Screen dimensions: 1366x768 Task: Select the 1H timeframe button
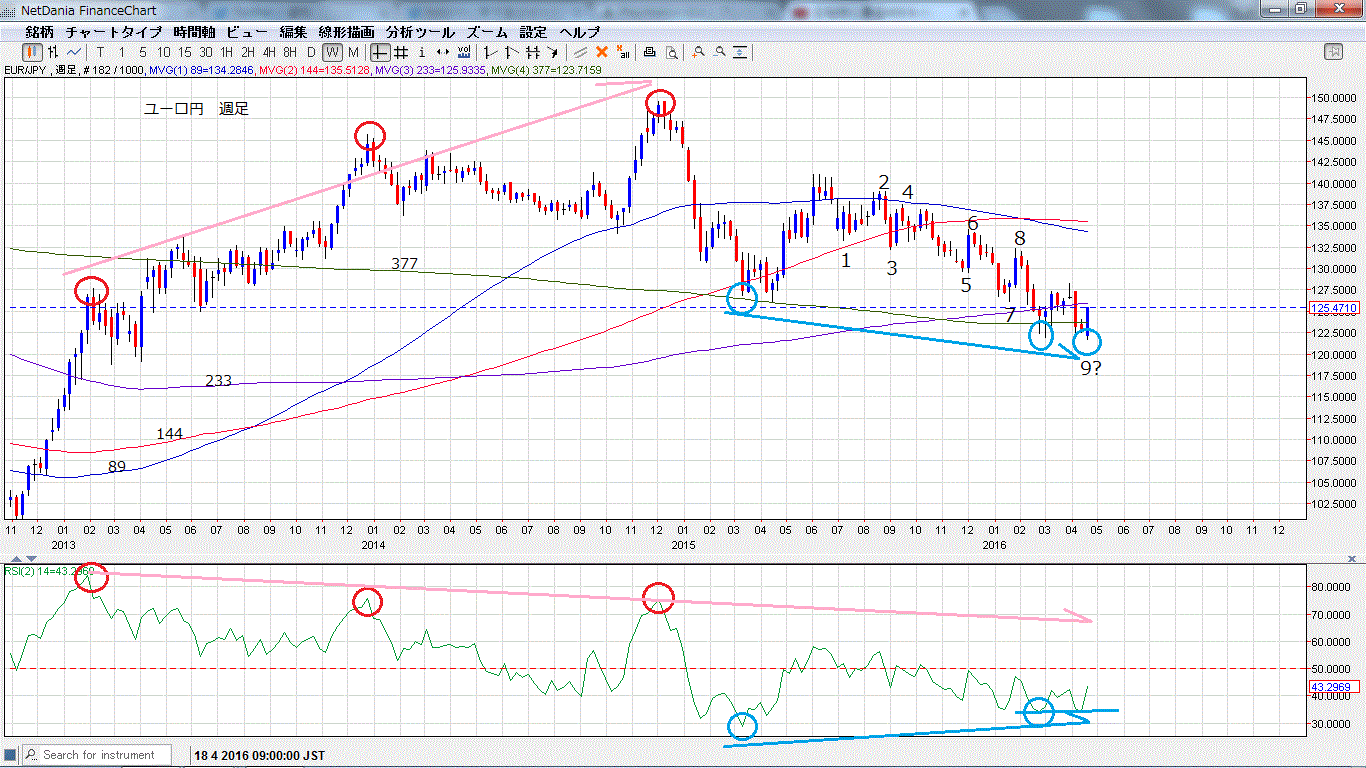tap(226, 51)
